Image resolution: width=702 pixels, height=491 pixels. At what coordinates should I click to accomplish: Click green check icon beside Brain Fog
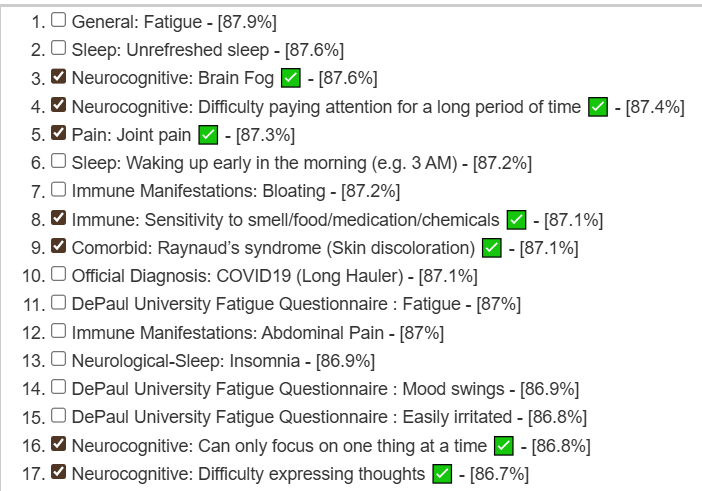(291, 78)
